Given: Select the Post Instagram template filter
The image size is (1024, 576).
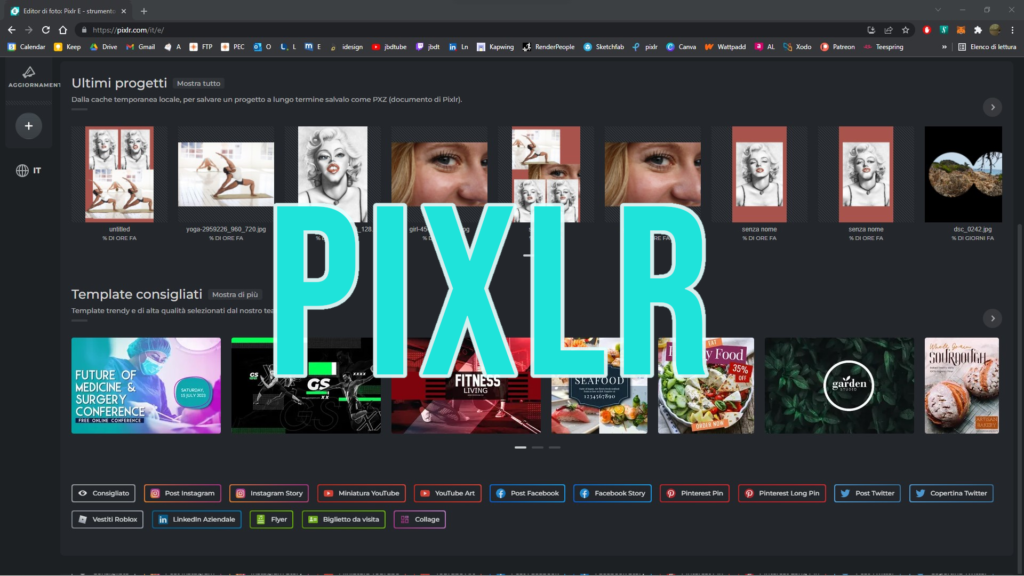Looking at the screenshot, I should click(182, 493).
